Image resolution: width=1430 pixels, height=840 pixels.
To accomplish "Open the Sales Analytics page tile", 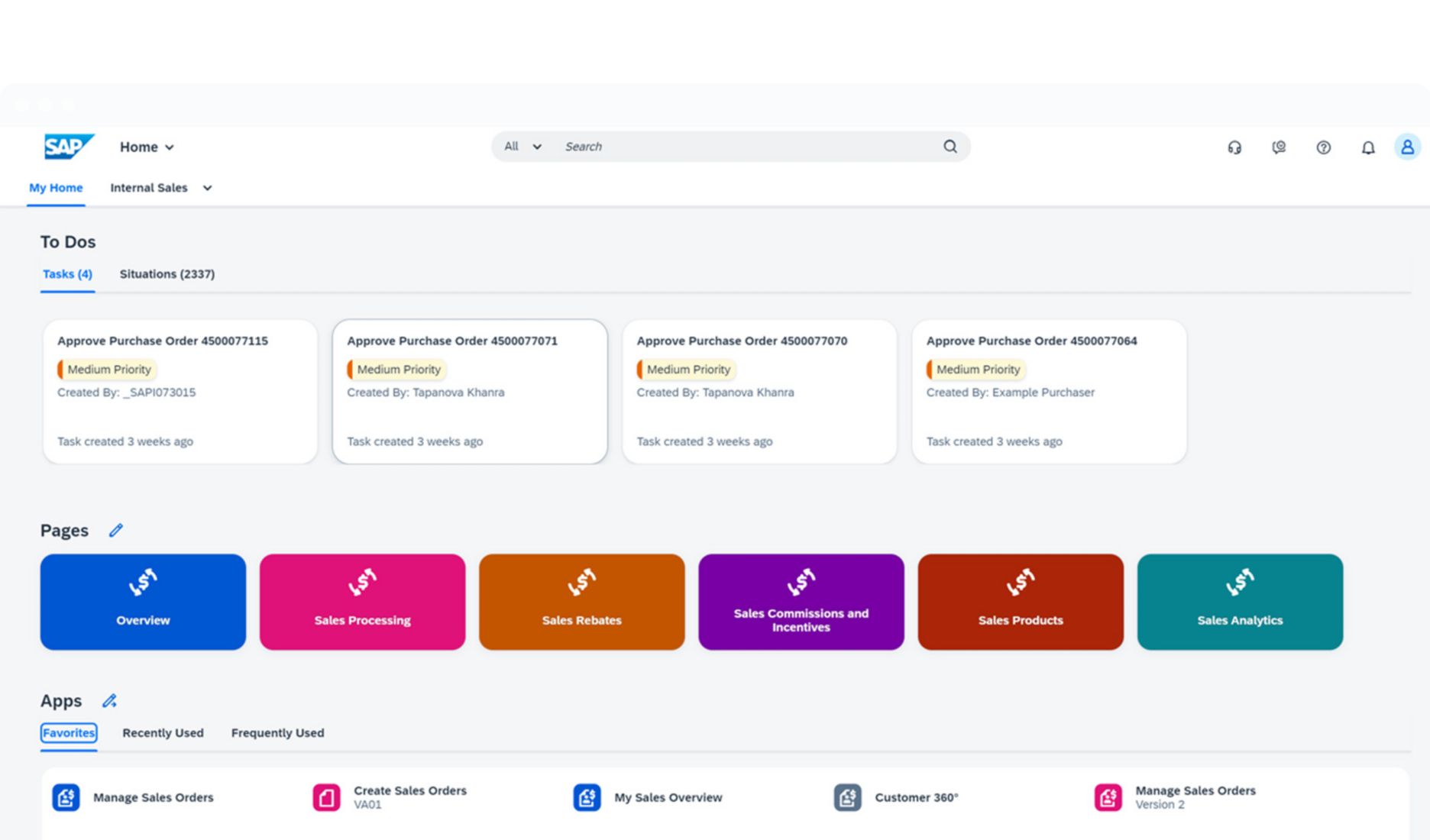I will (x=1239, y=602).
